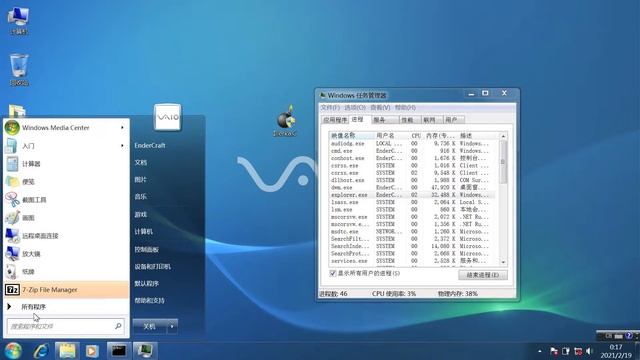Open 帮助和支持 in Start menu
This screenshot has width=640, height=360.
click(x=149, y=300)
